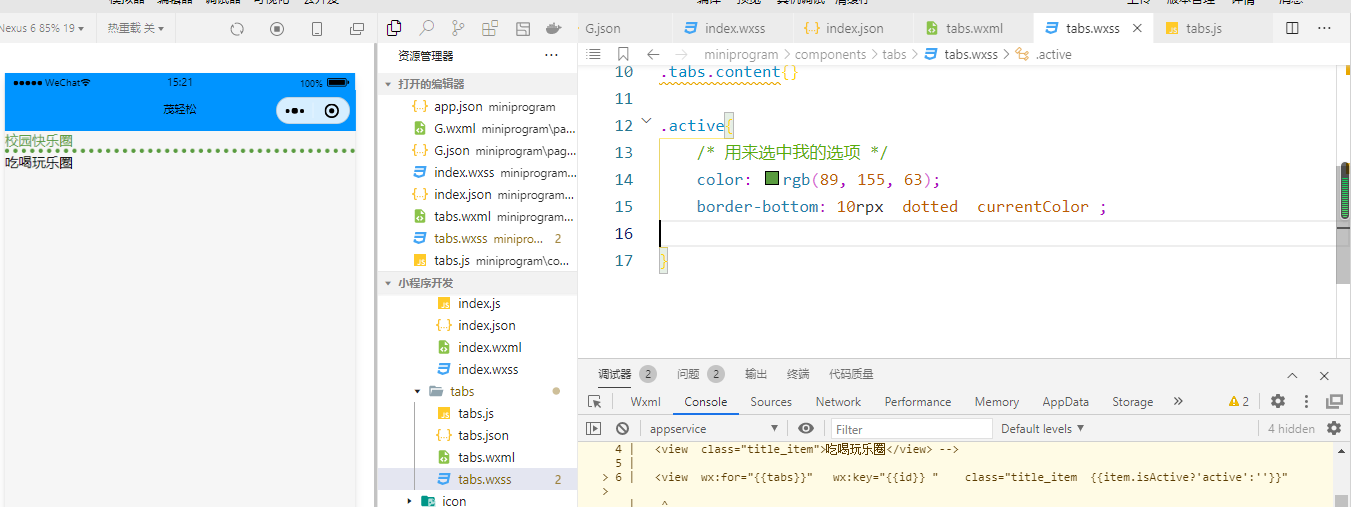Collapse the 小程序开发 section
The height and width of the screenshot is (507, 1351).
tap(388, 283)
